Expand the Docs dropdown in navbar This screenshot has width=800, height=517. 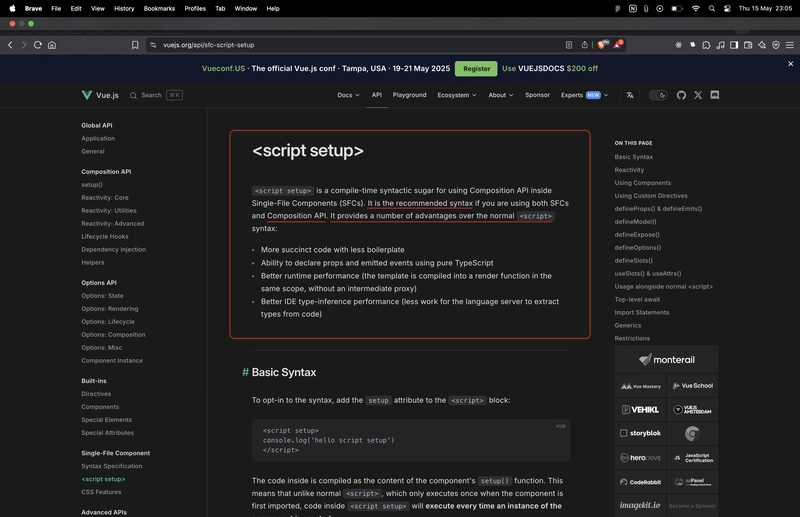pos(348,95)
